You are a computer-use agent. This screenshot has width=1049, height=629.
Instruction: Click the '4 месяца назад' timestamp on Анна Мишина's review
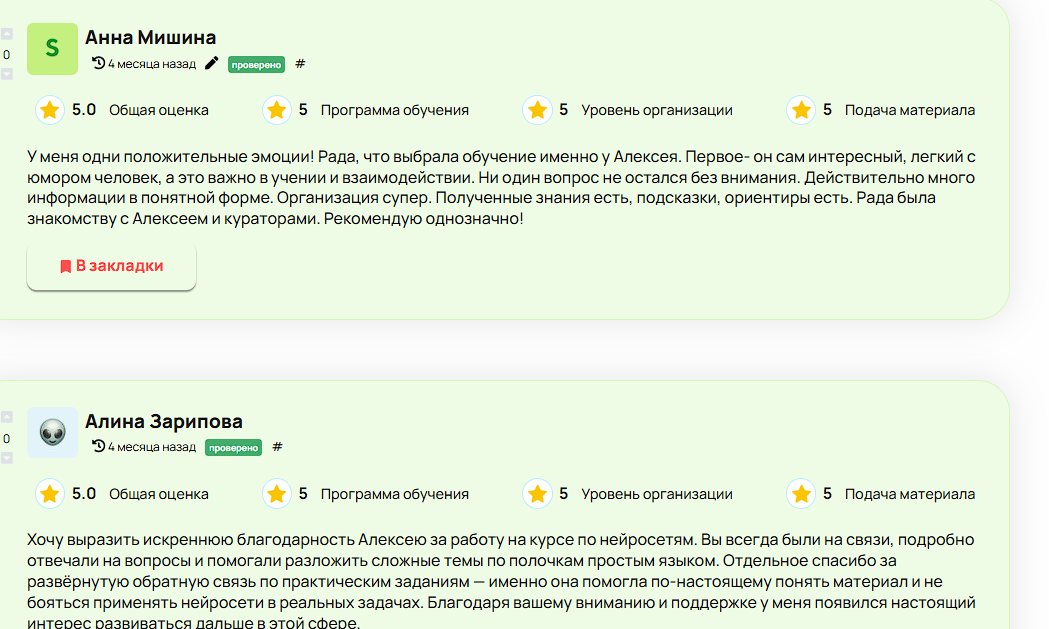(x=152, y=64)
